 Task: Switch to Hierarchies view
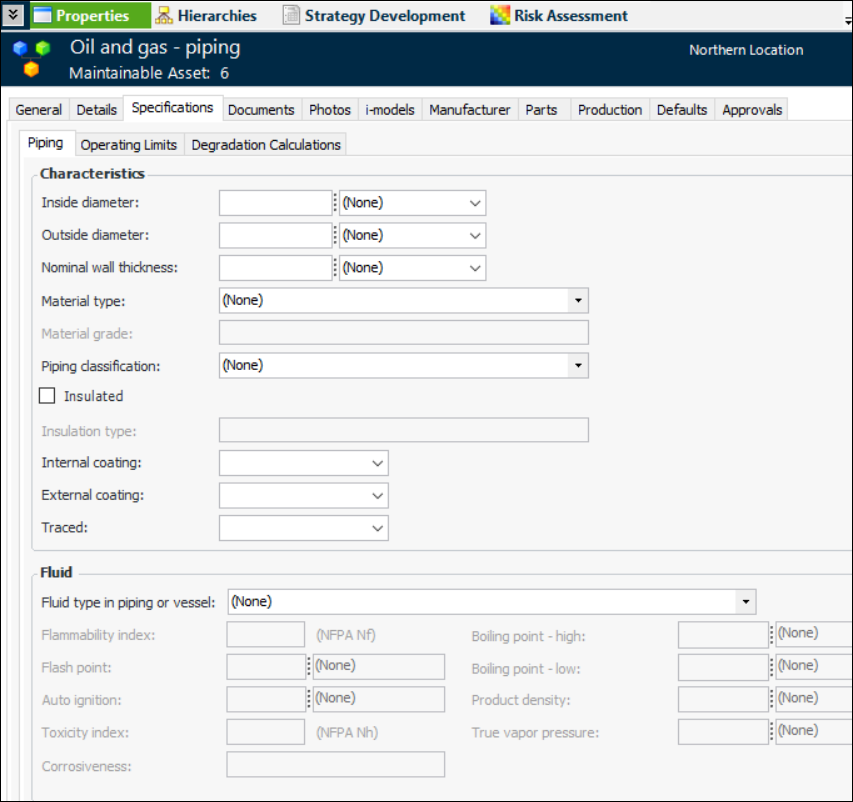[x=206, y=15]
